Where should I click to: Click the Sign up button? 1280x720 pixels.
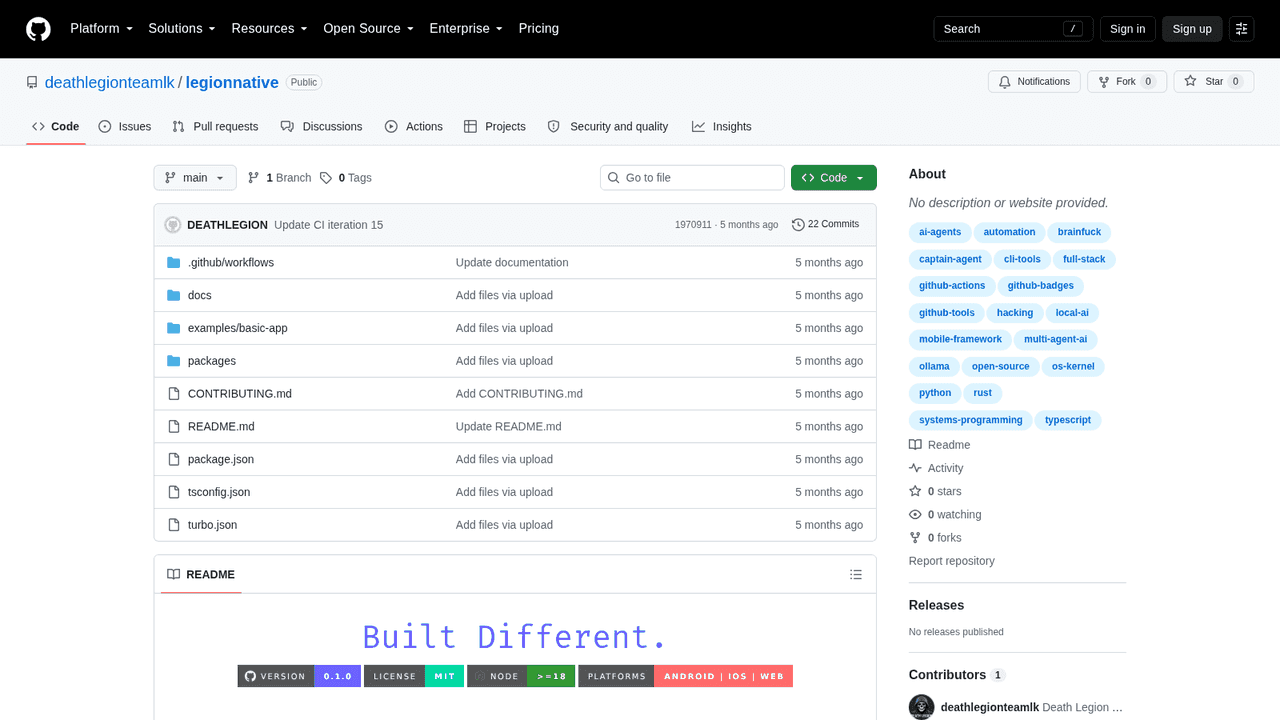tap(1192, 29)
